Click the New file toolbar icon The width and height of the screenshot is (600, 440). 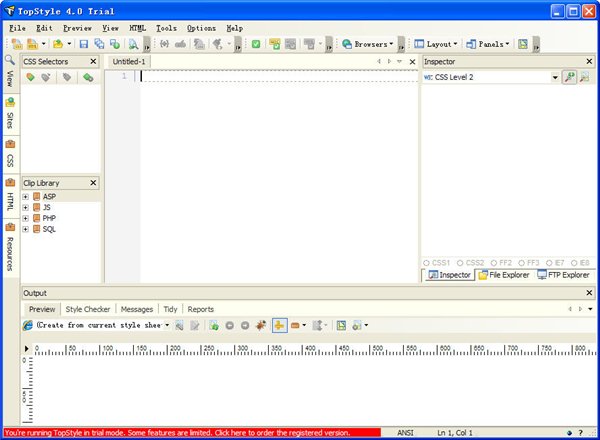[x=17, y=44]
